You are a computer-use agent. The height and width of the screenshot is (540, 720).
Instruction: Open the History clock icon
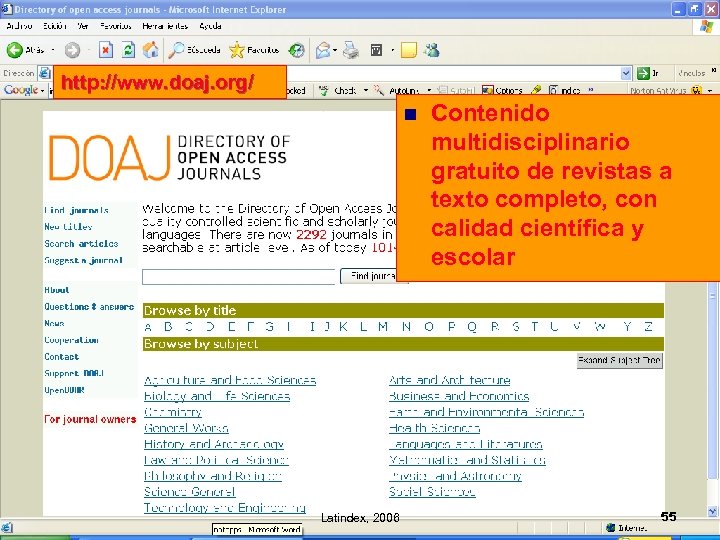pos(297,50)
